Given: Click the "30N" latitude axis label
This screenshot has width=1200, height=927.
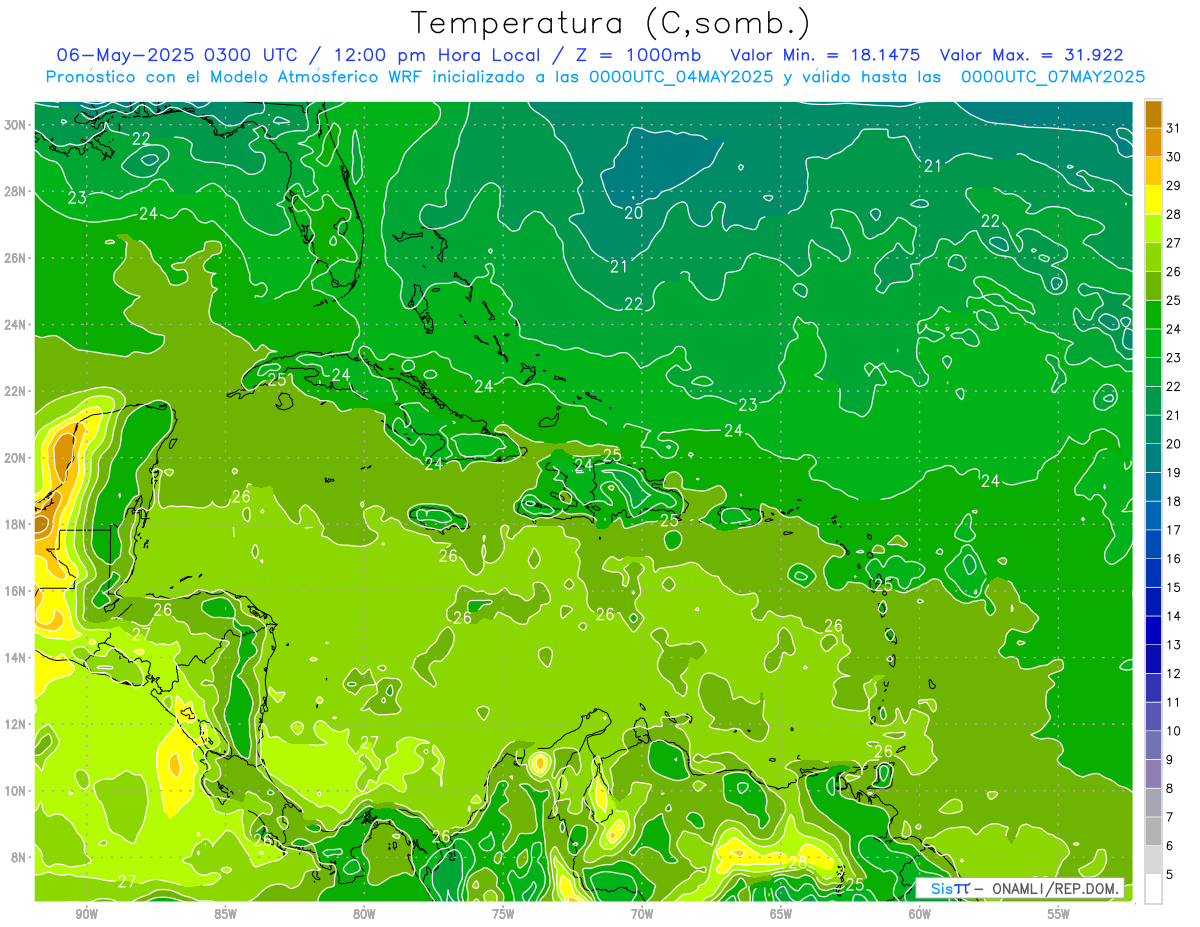Looking at the screenshot, I should pyautogui.click(x=14, y=125).
